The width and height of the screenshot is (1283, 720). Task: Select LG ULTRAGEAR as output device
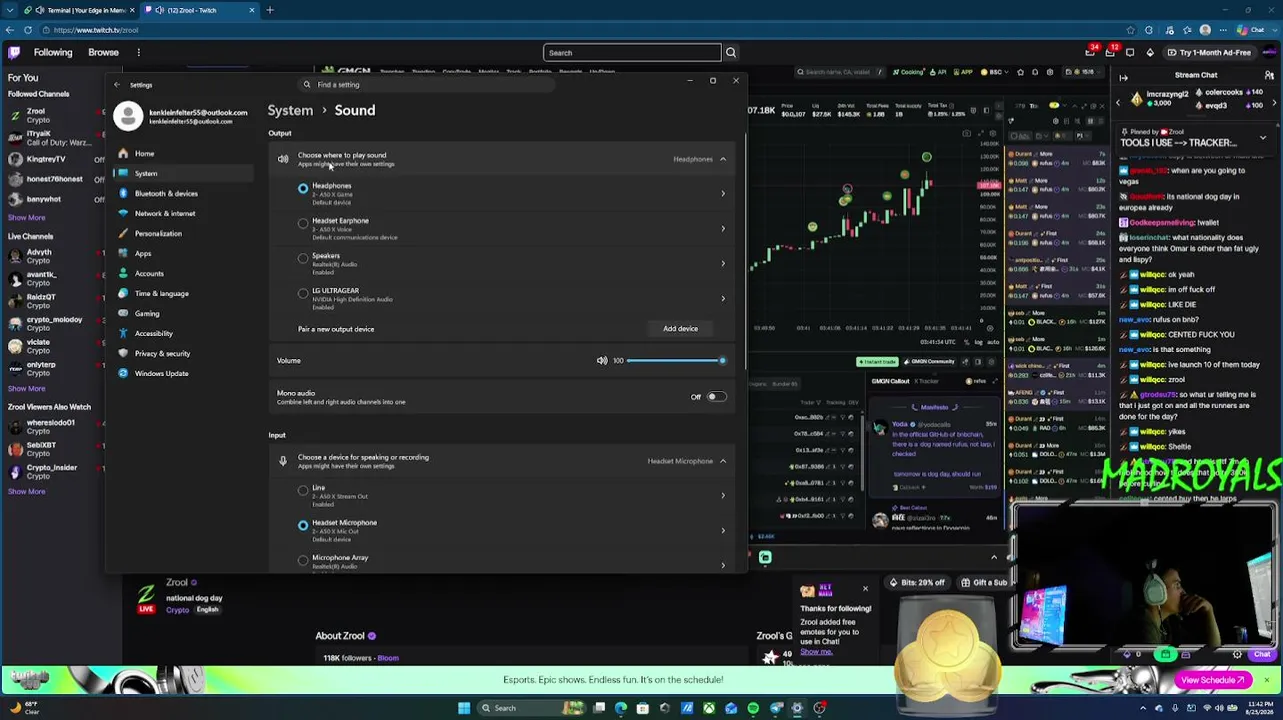click(303, 293)
